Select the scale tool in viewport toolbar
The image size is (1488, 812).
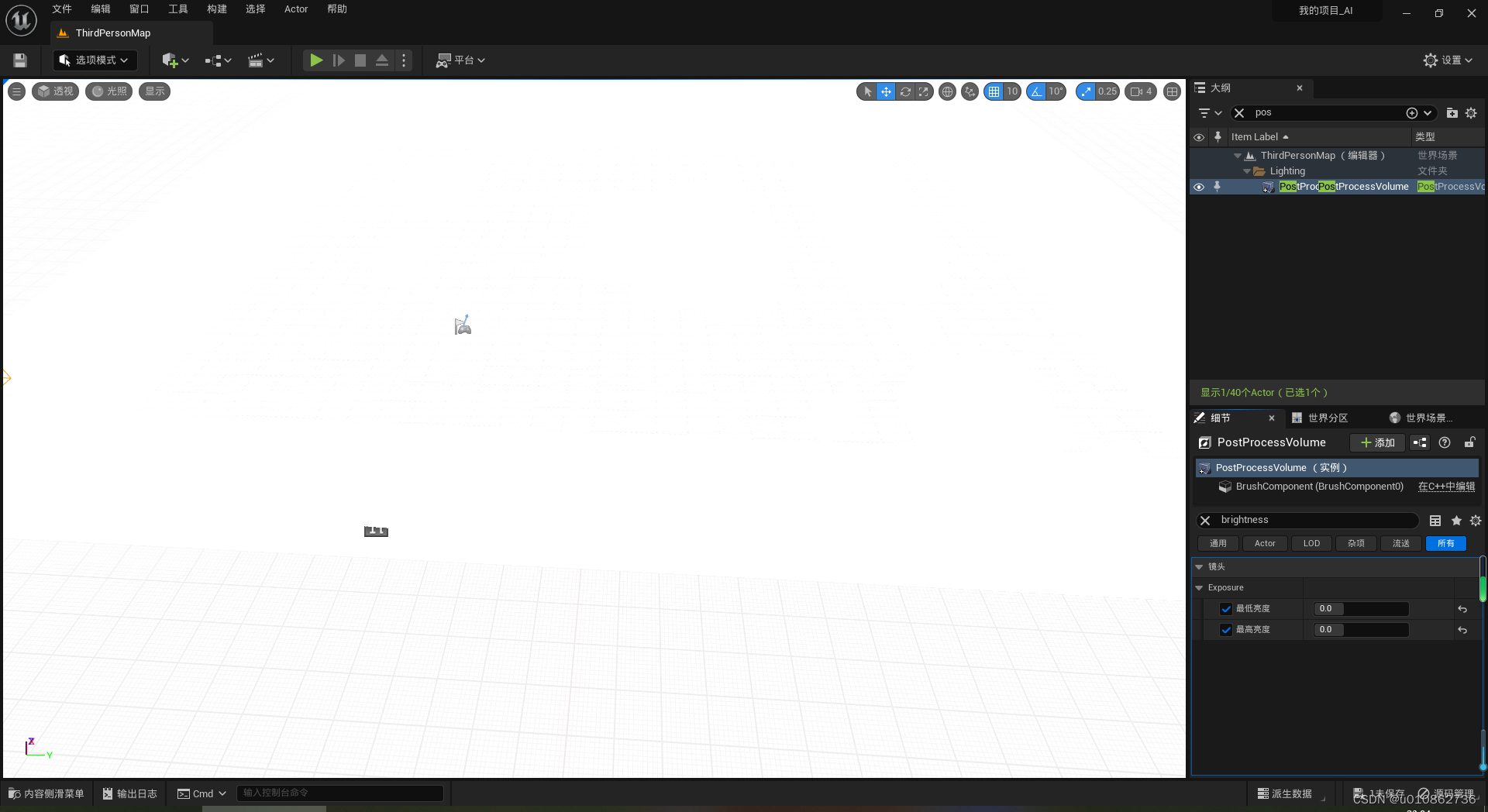pyautogui.click(x=924, y=91)
